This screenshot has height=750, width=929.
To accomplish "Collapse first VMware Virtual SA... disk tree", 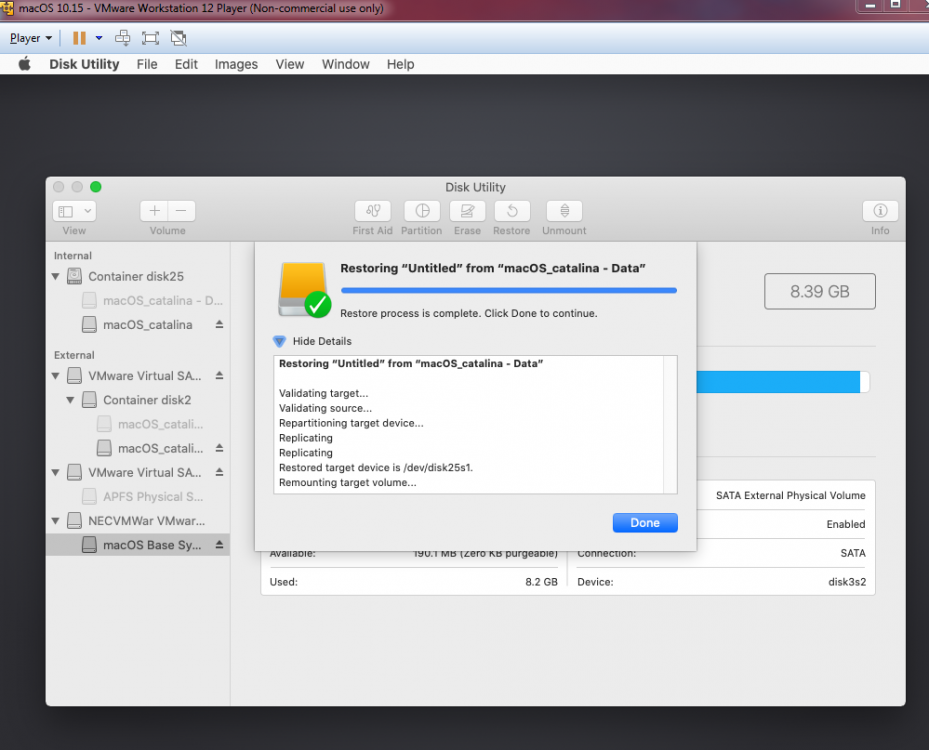I will pyautogui.click(x=56, y=376).
